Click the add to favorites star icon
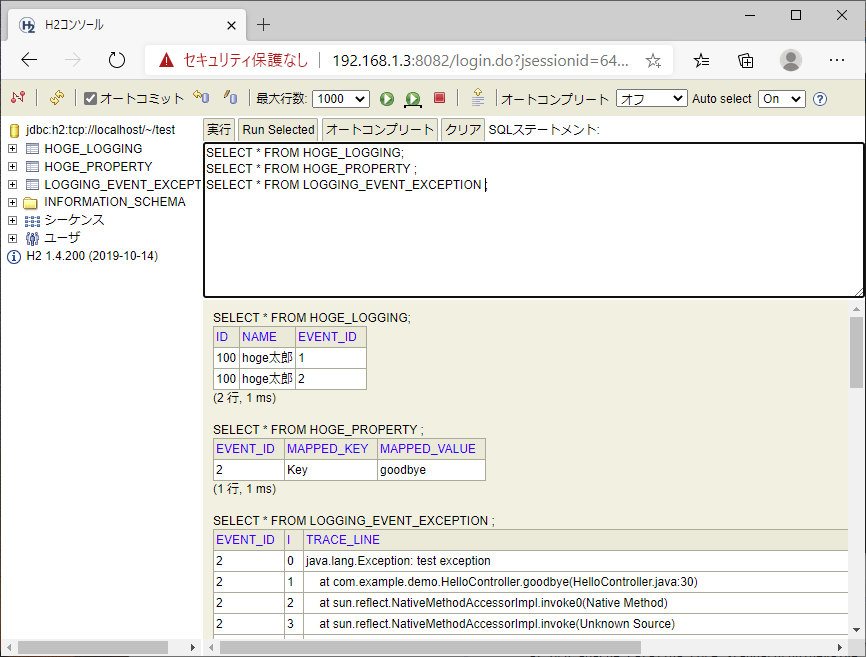This screenshot has width=866, height=657. point(653,60)
